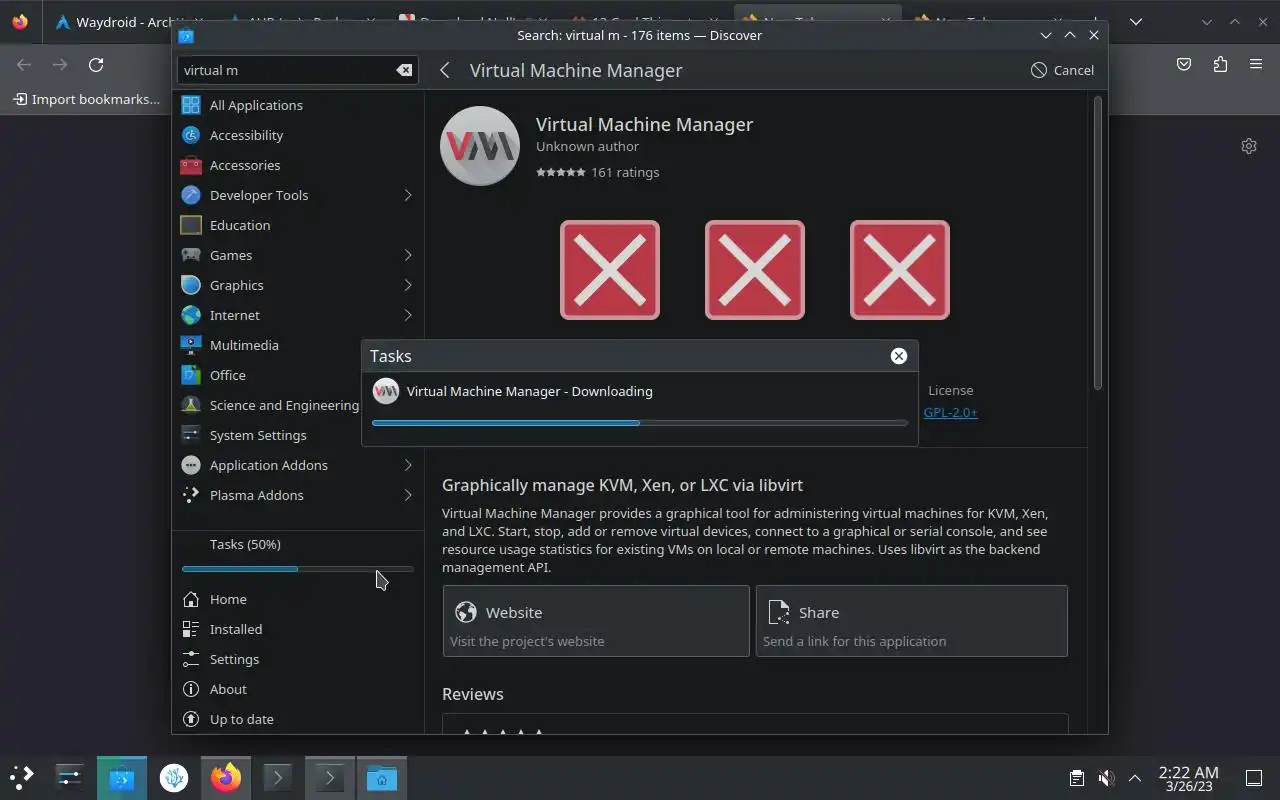
Task: Select the Games controller icon
Action: pyautogui.click(x=191, y=255)
